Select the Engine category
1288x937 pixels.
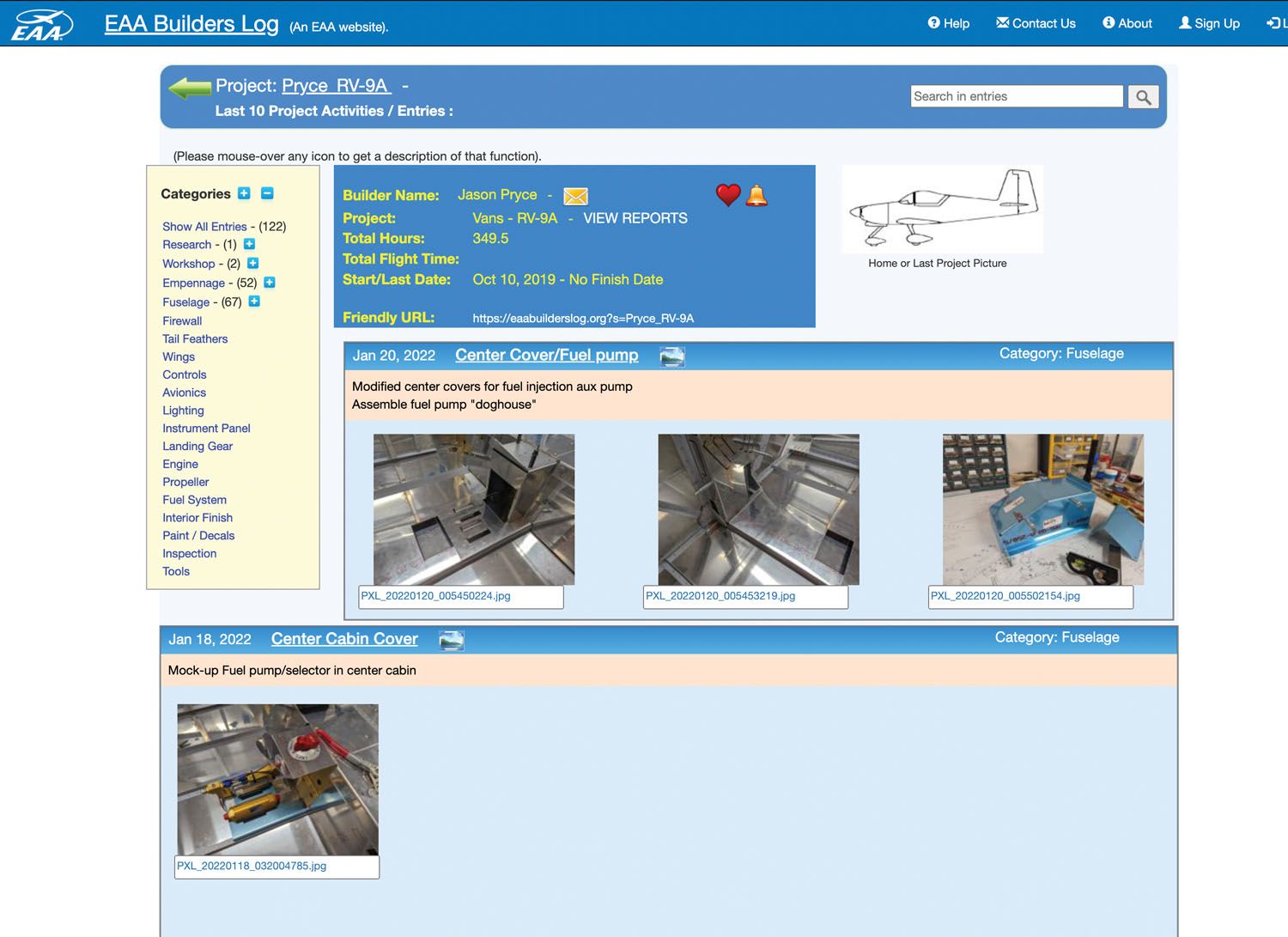click(180, 465)
